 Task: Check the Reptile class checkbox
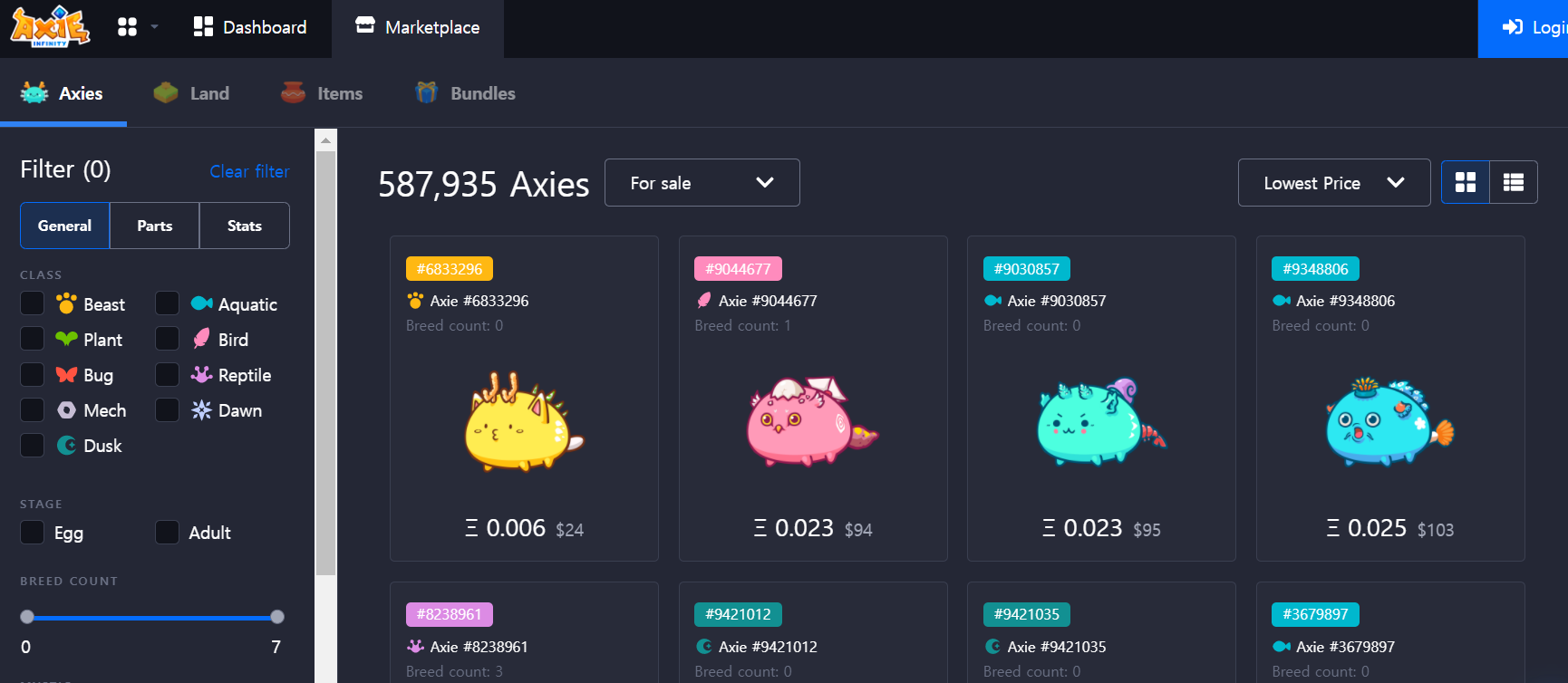click(x=167, y=374)
